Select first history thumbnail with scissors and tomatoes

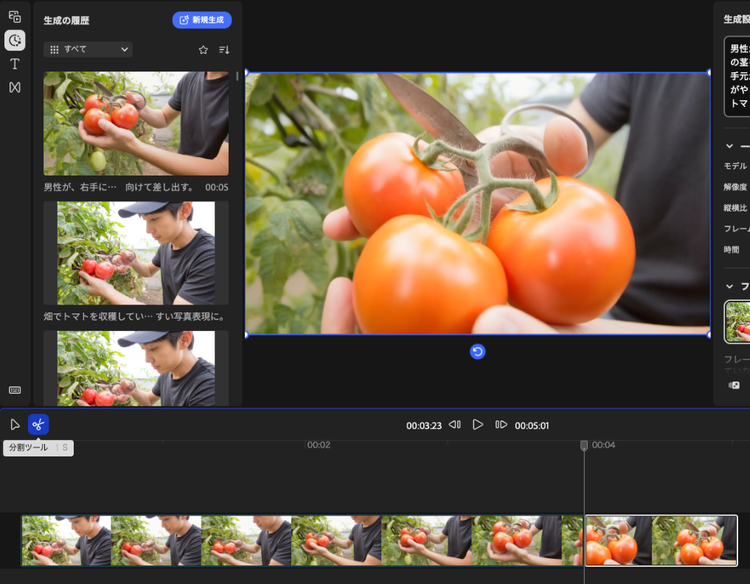click(x=136, y=123)
